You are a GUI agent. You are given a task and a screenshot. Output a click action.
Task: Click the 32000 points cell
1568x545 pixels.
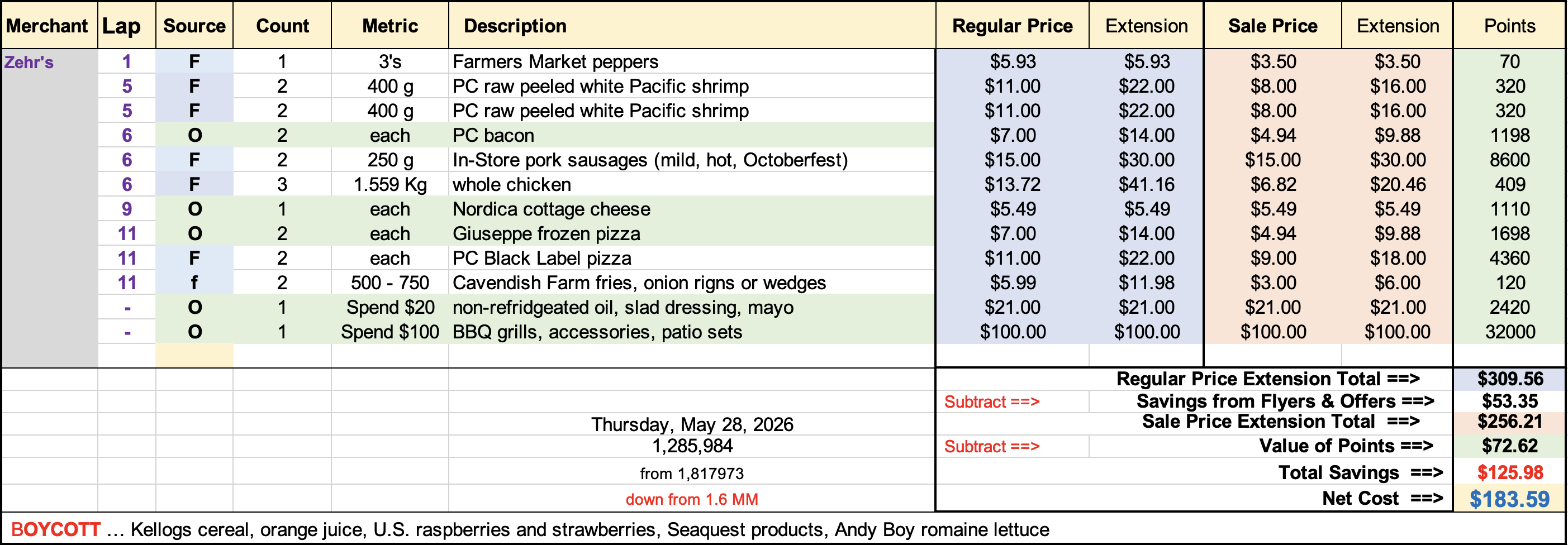tap(1509, 332)
